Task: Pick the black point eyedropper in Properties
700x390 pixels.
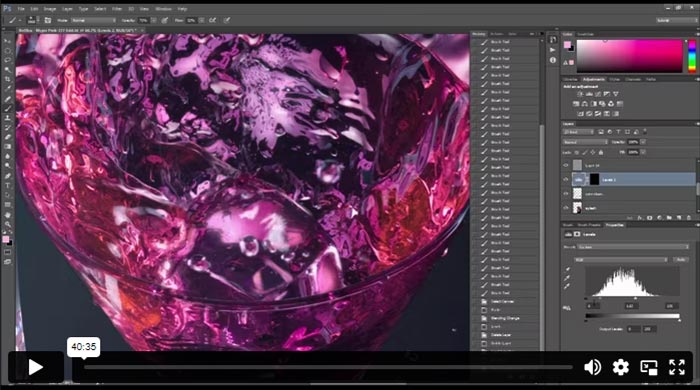Action: 567,269
